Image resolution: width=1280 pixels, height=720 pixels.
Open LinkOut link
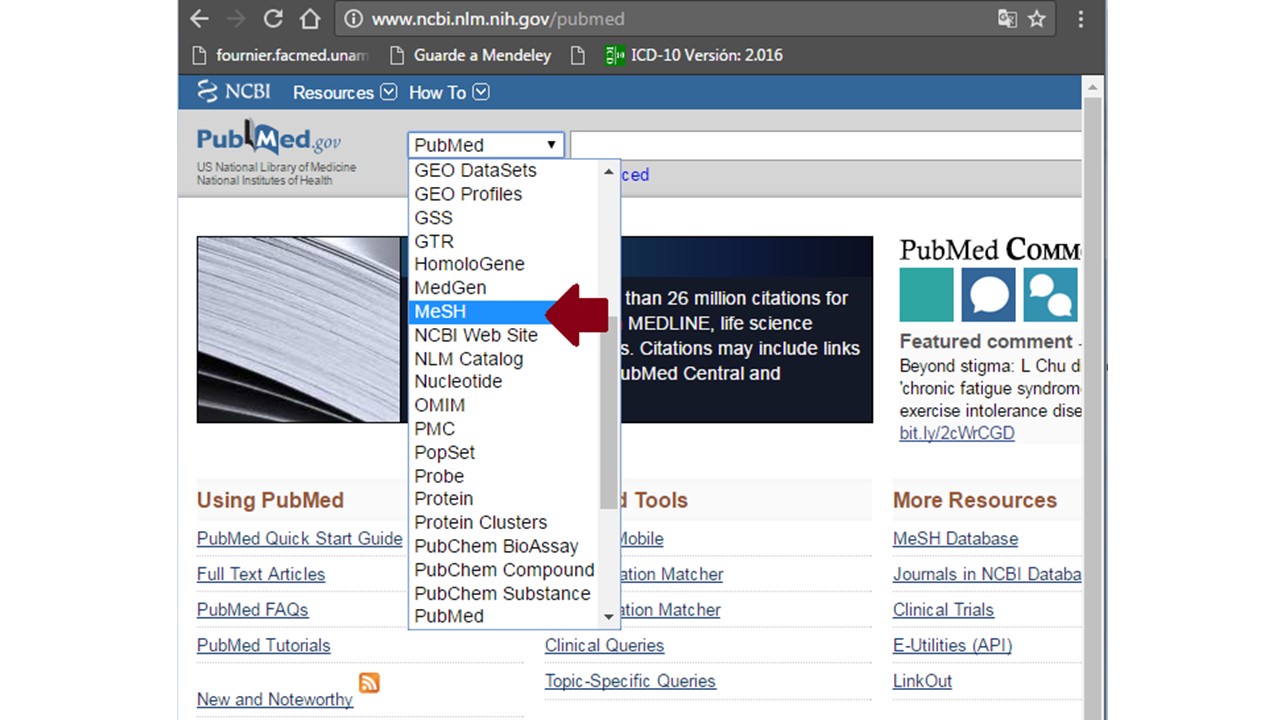(x=923, y=681)
